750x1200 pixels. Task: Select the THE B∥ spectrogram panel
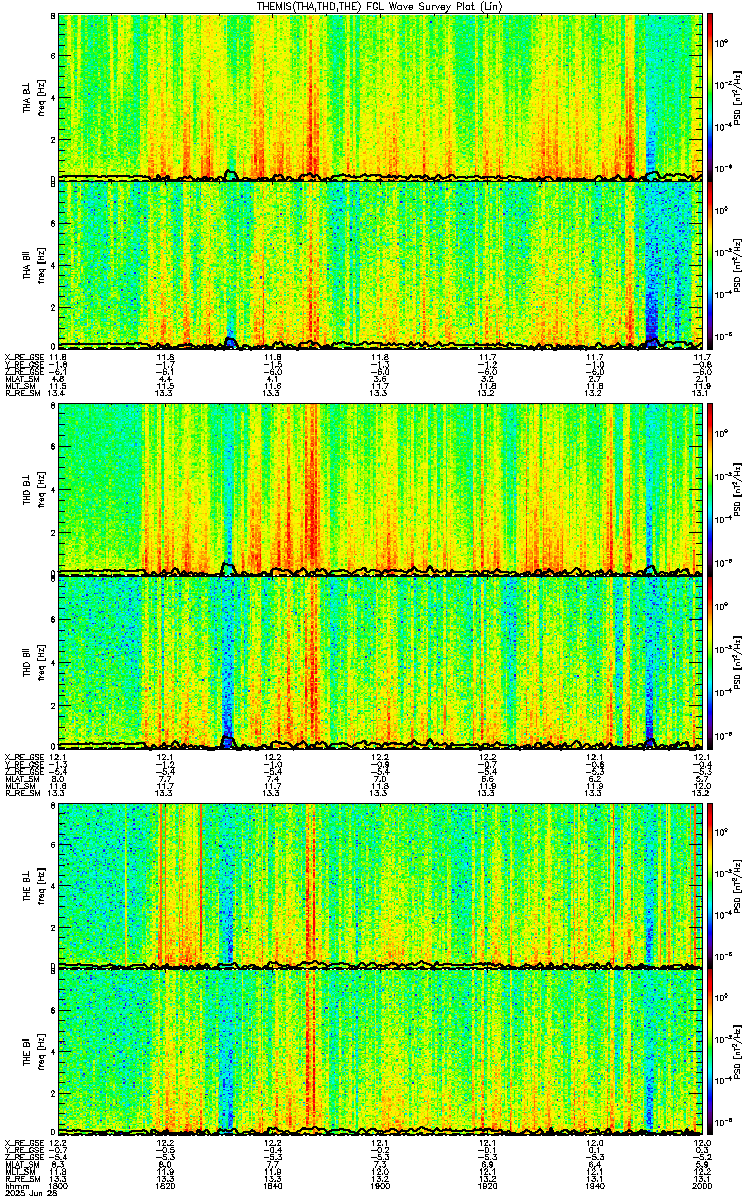pyautogui.click(x=381, y=1052)
